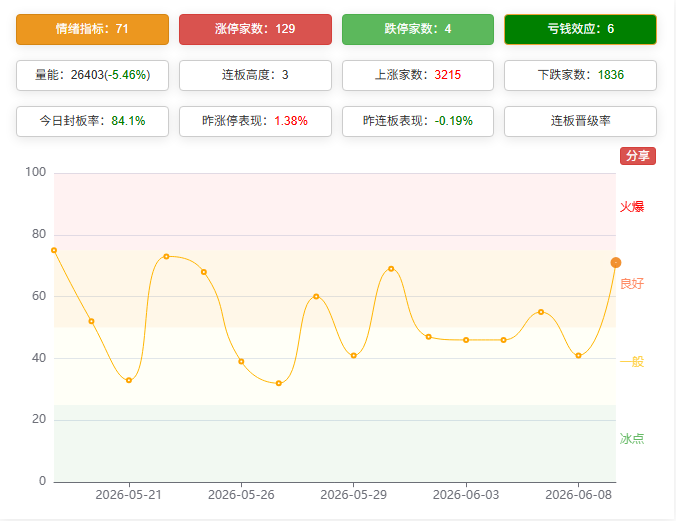Click the 2026-05-29 axis date label
This screenshot has width=676, height=521.
click(x=354, y=495)
